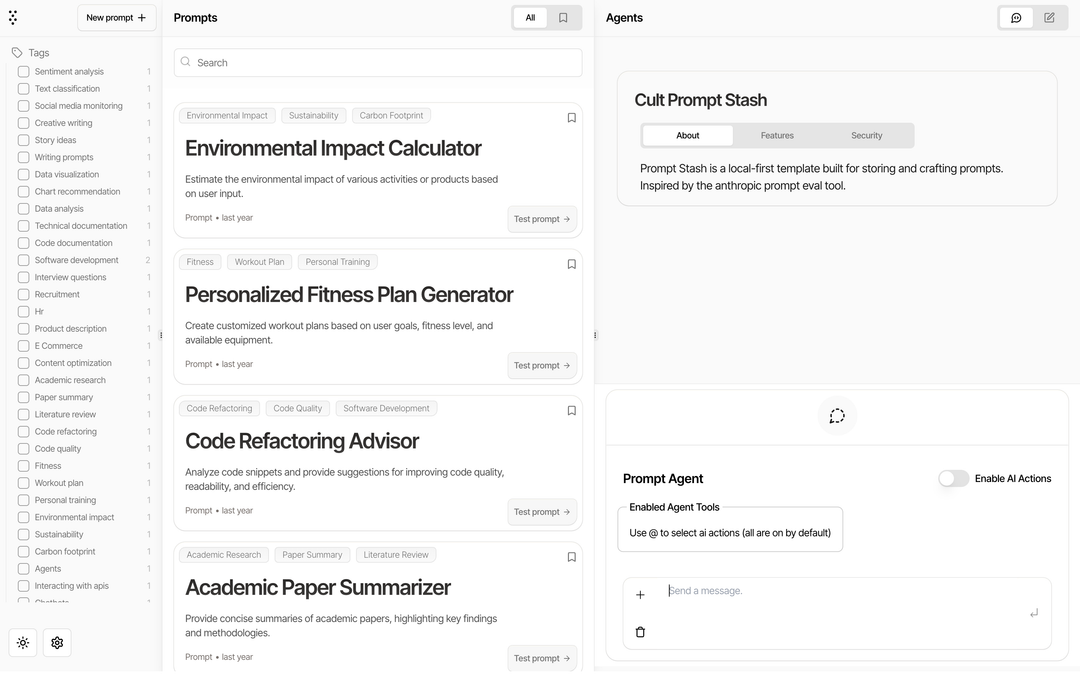This screenshot has width=1080, height=674.
Task: Click the dashed chat bubble icon
Action: coord(837,416)
